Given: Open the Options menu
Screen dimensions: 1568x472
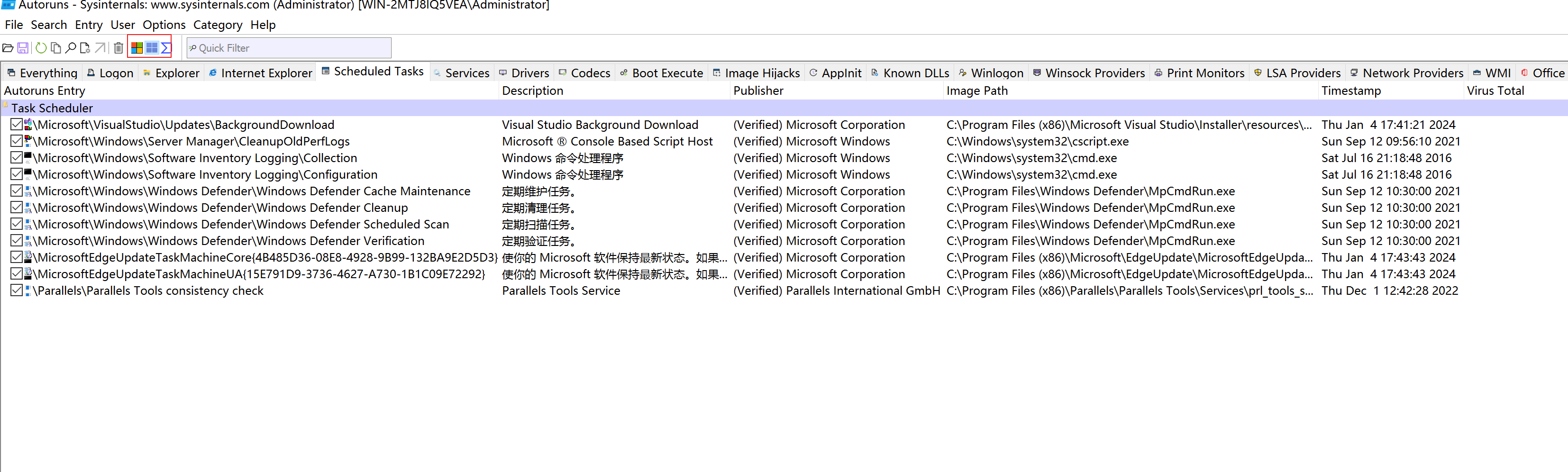Looking at the screenshot, I should point(164,25).
